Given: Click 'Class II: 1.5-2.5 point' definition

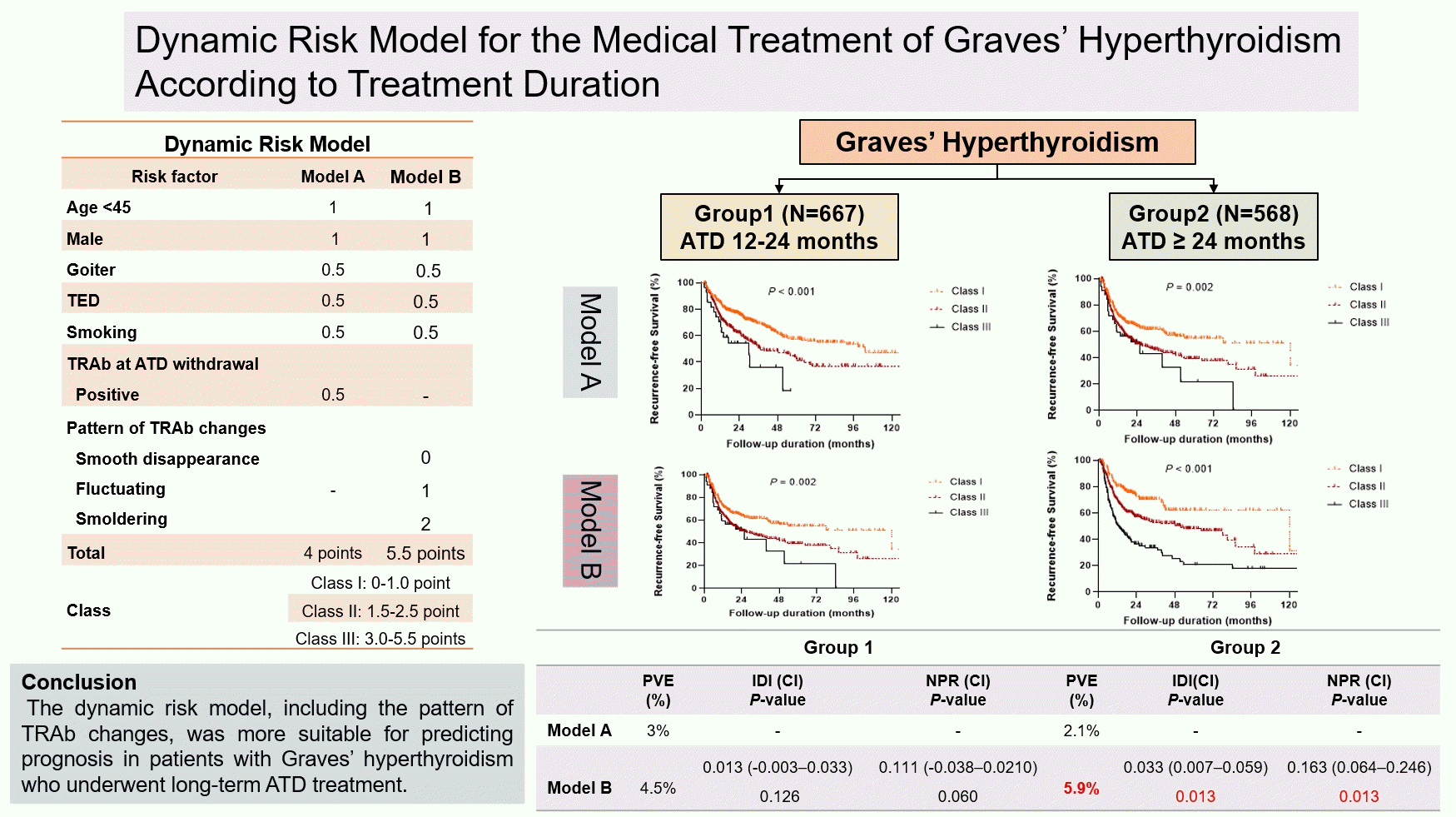Looking at the screenshot, I should pyautogui.click(x=380, y=611).
